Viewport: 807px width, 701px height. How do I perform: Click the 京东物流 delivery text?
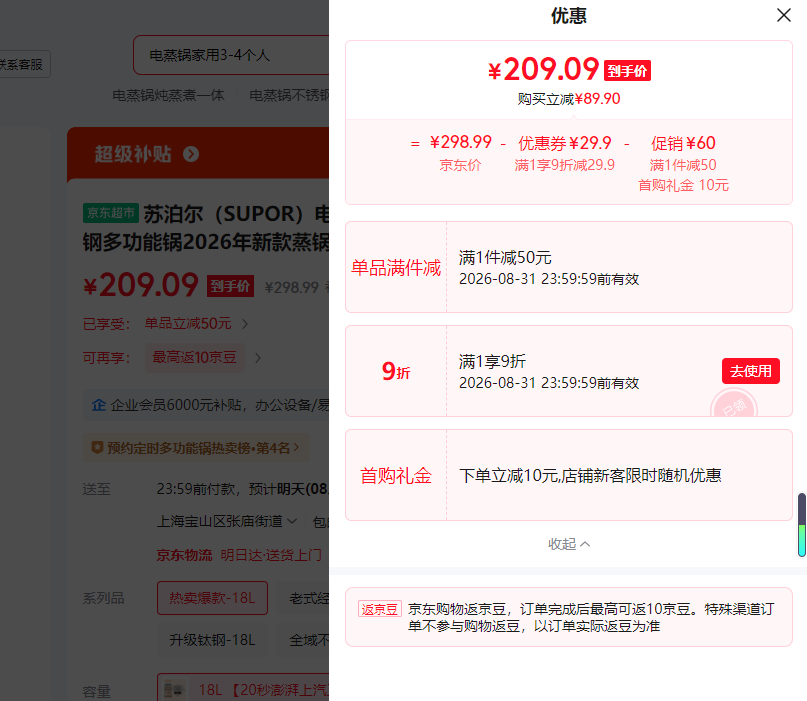point(184,555)
